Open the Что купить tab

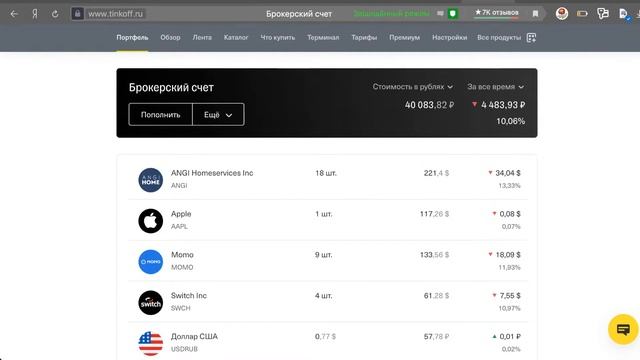pos(278,37)
